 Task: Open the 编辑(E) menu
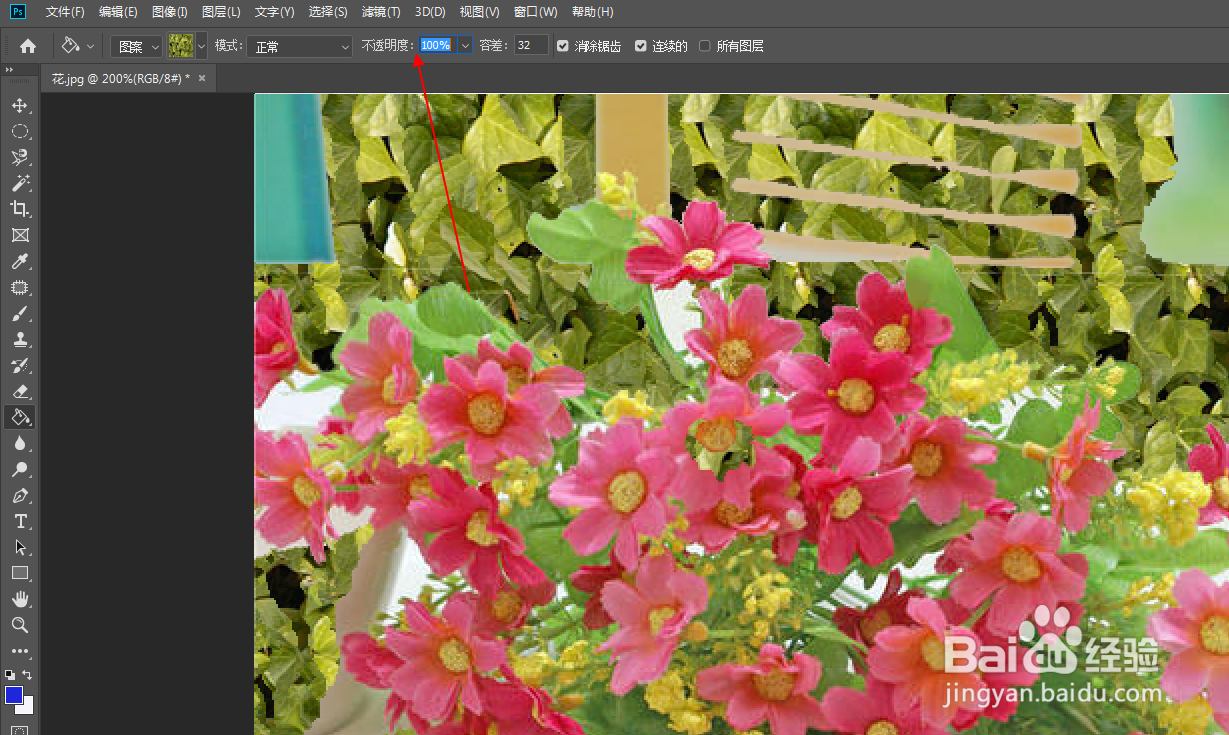118,12
